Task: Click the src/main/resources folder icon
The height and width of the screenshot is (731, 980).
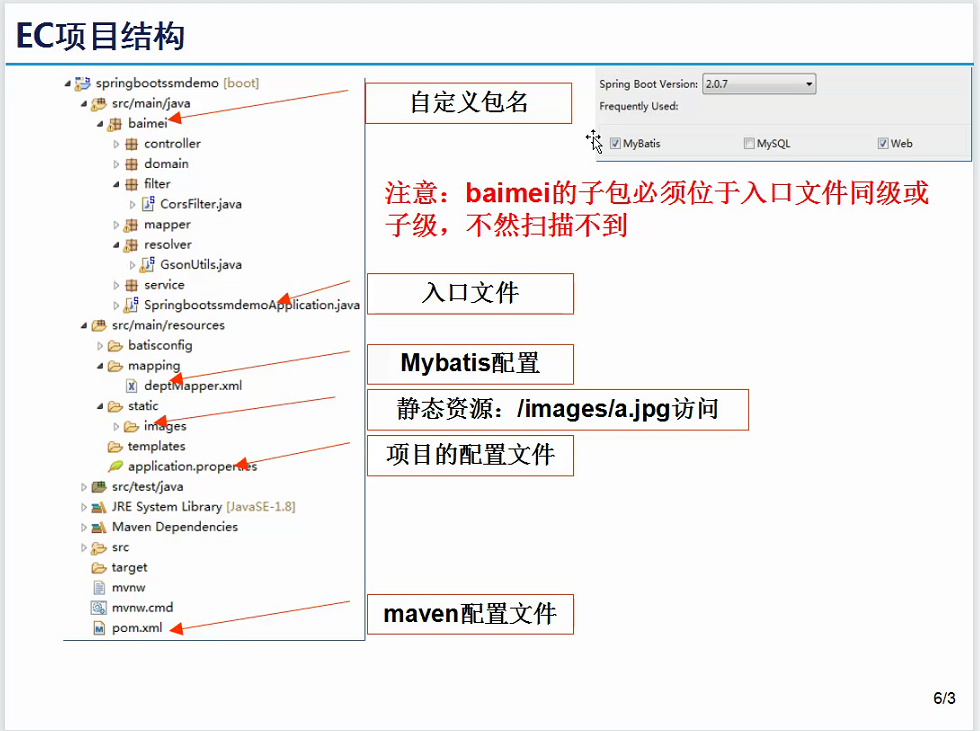Action: point(99,326)
